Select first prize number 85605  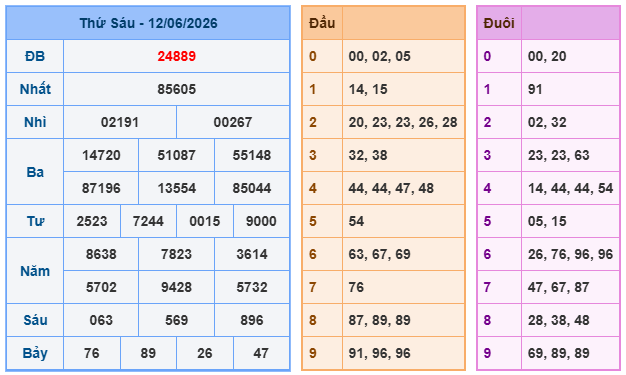[176, 89]
